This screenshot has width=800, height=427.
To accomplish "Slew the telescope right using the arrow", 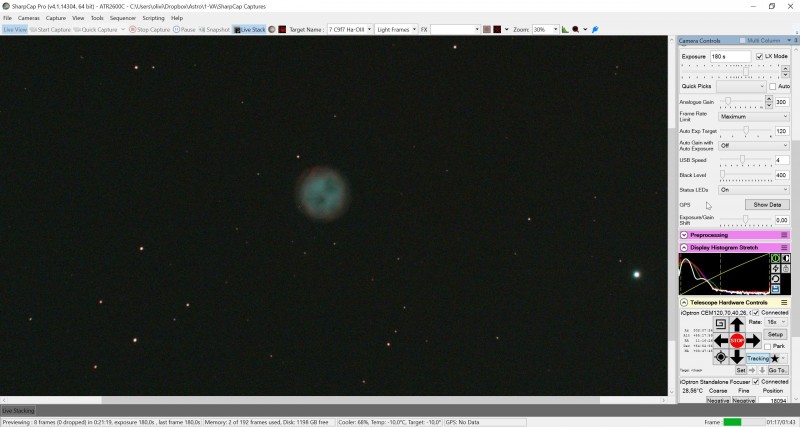I will tap(753, 340).
